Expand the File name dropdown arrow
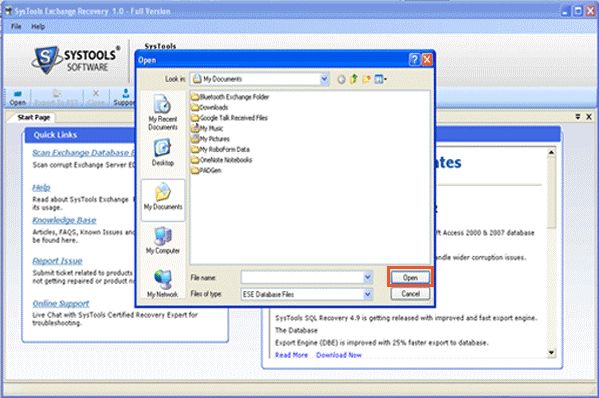599x398 pixels. pyautogui.click(x=367, y=277)
